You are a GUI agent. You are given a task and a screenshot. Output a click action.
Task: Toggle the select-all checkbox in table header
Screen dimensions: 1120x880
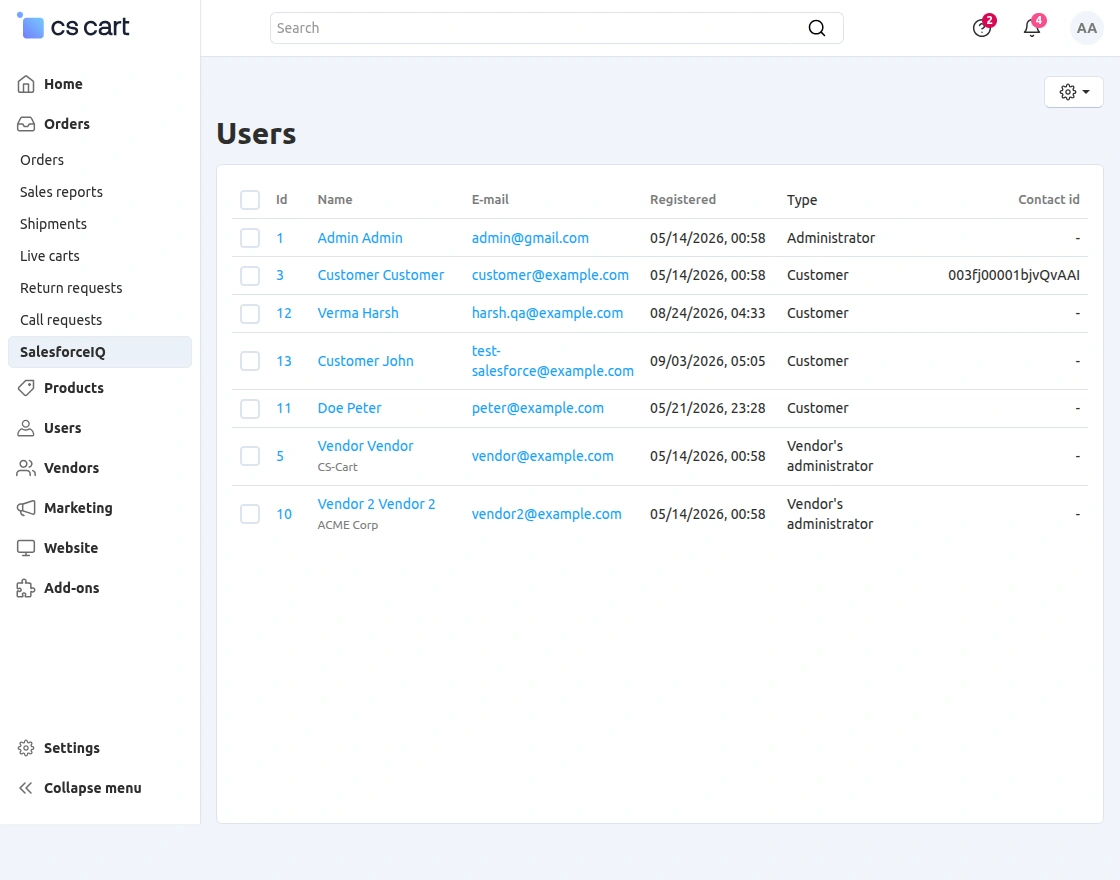[250, 200]
